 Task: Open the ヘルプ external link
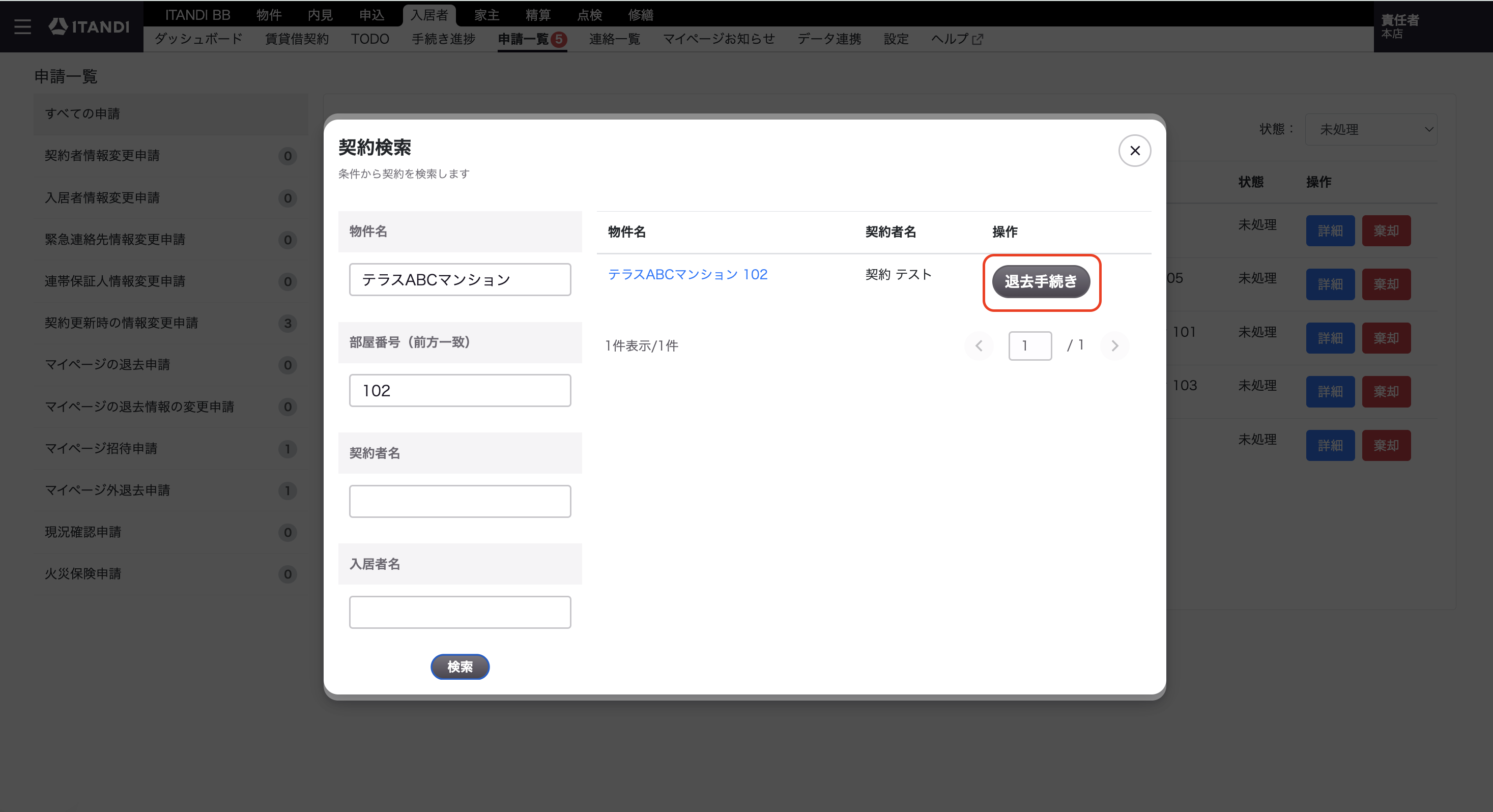(957, 39)
